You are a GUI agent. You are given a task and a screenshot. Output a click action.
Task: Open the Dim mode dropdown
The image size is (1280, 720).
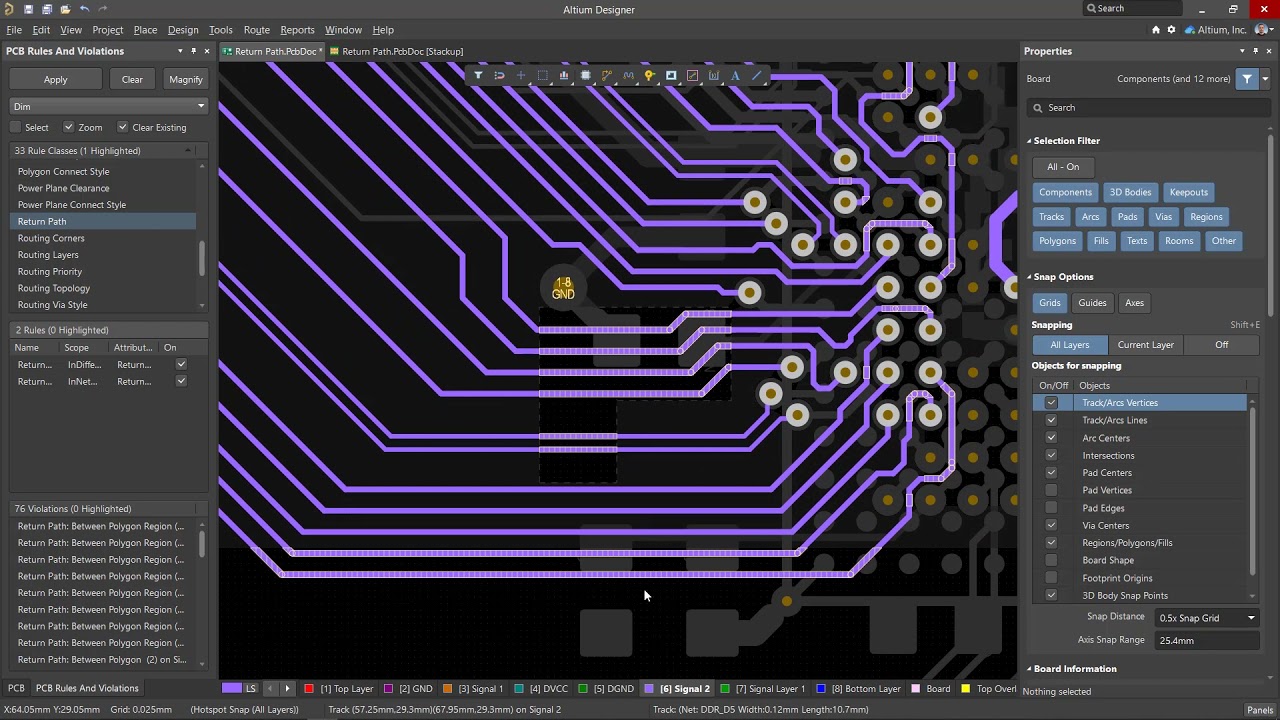[108, 106]
